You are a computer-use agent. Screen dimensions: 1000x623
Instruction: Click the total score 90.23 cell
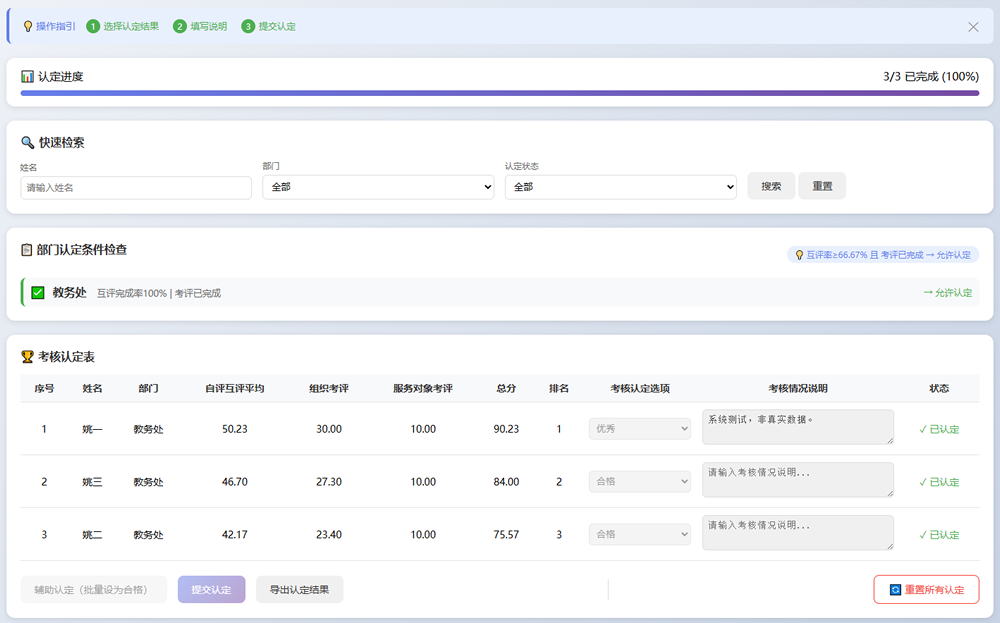tap(506, 429)
